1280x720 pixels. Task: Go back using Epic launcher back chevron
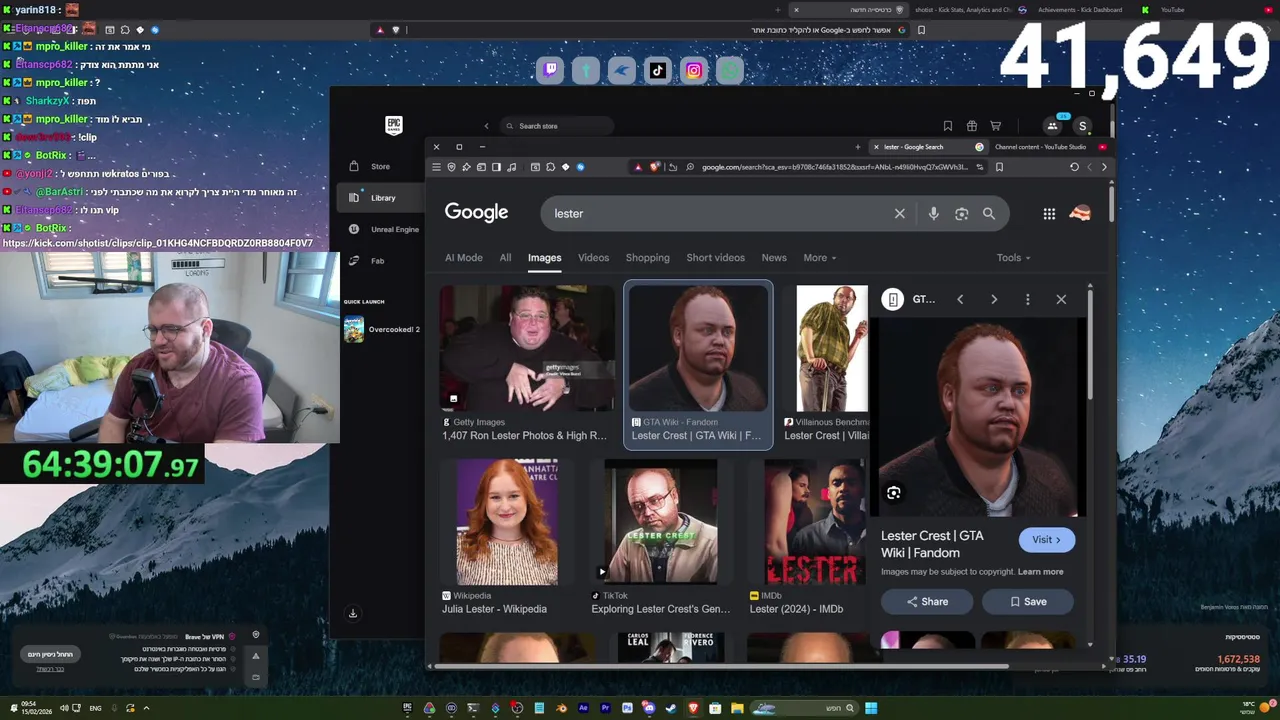[487, 126]
